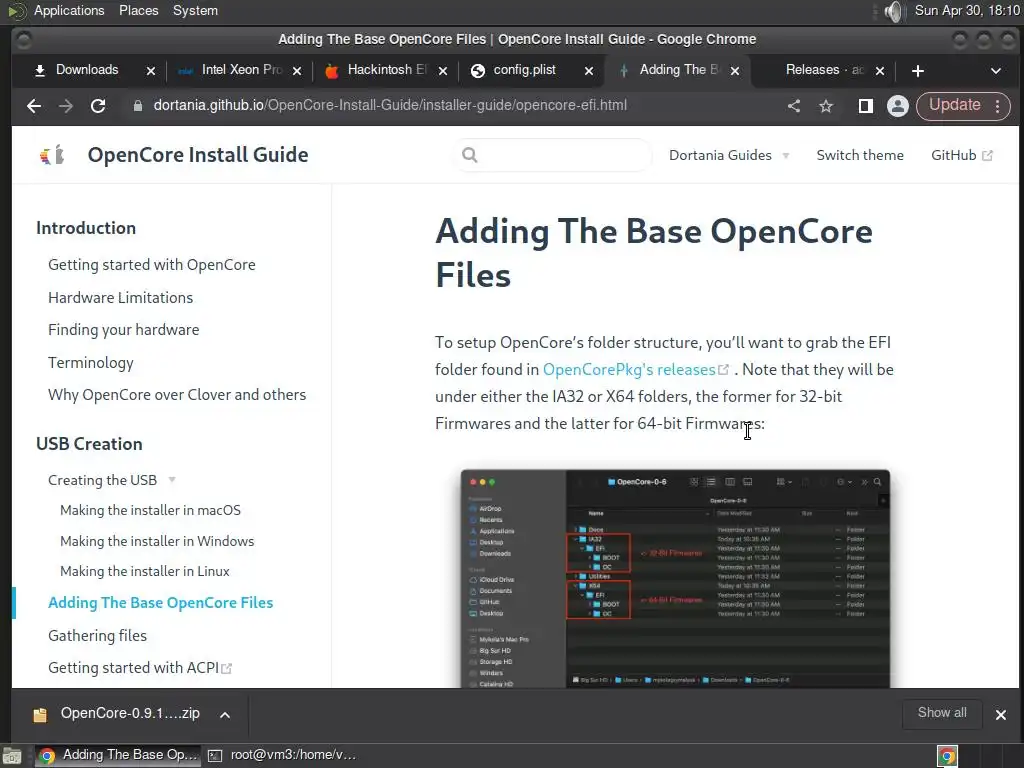Open the OpenCore-0.9.1 zip download
The image size is (1024, 768).
(x=130, y=713)
